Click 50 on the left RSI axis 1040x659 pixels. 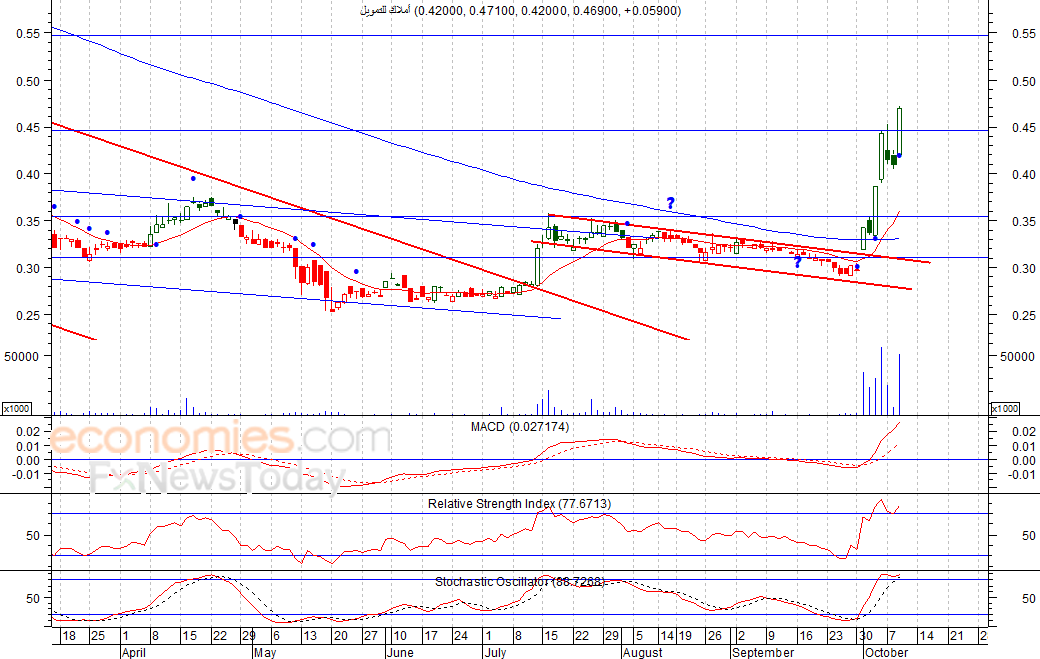pos(33,536)
